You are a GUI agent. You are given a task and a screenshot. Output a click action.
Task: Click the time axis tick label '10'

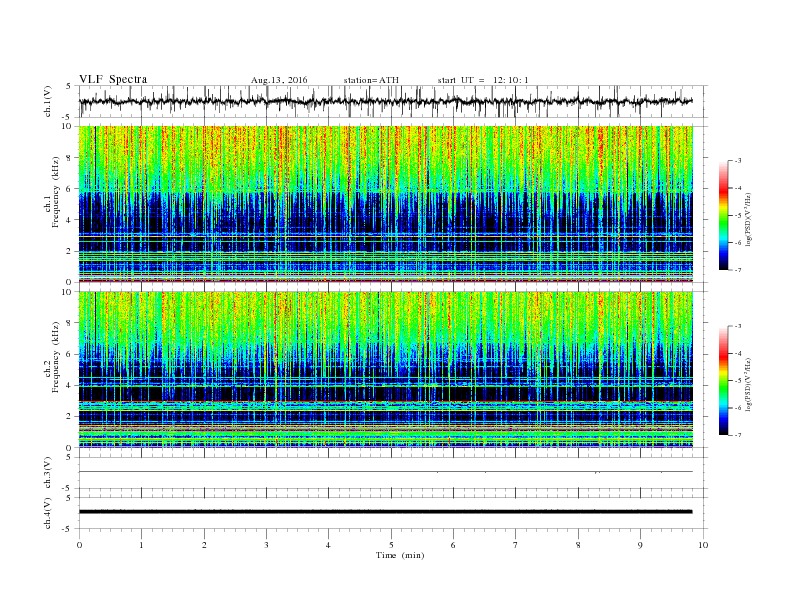click(x=703, y=545)
